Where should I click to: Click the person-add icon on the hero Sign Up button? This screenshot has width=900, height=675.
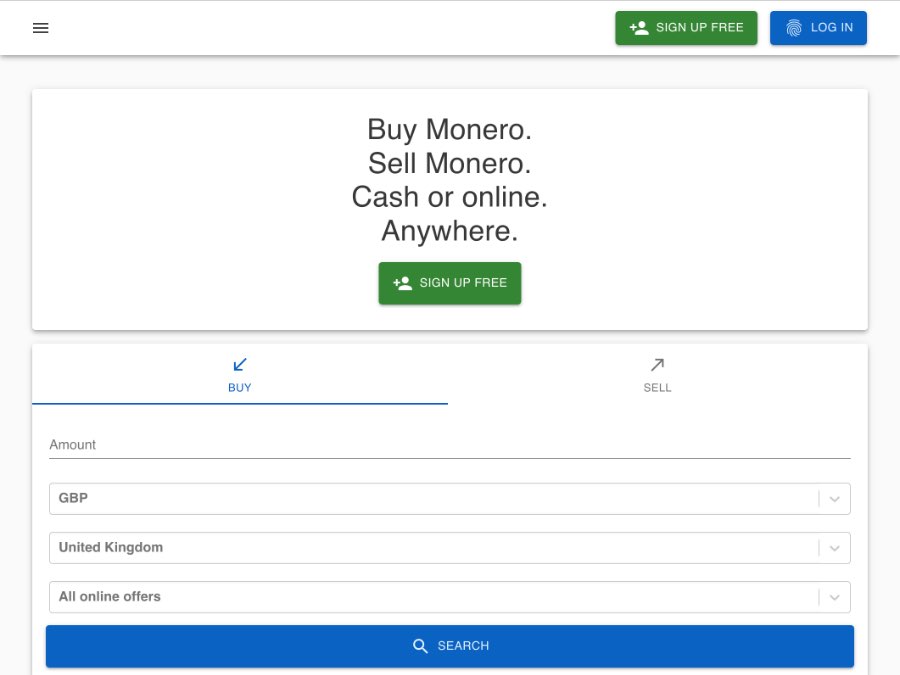tap(402, 283)
